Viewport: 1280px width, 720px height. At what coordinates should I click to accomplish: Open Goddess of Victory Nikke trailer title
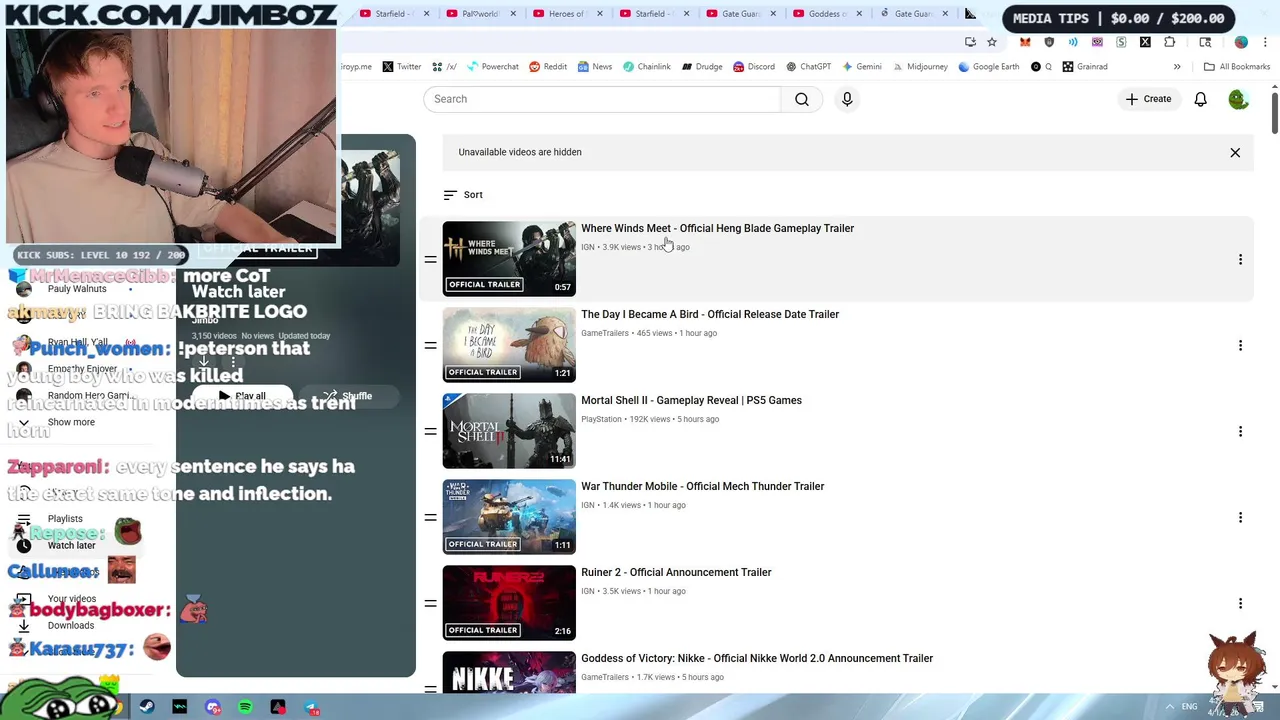(757, 659)
